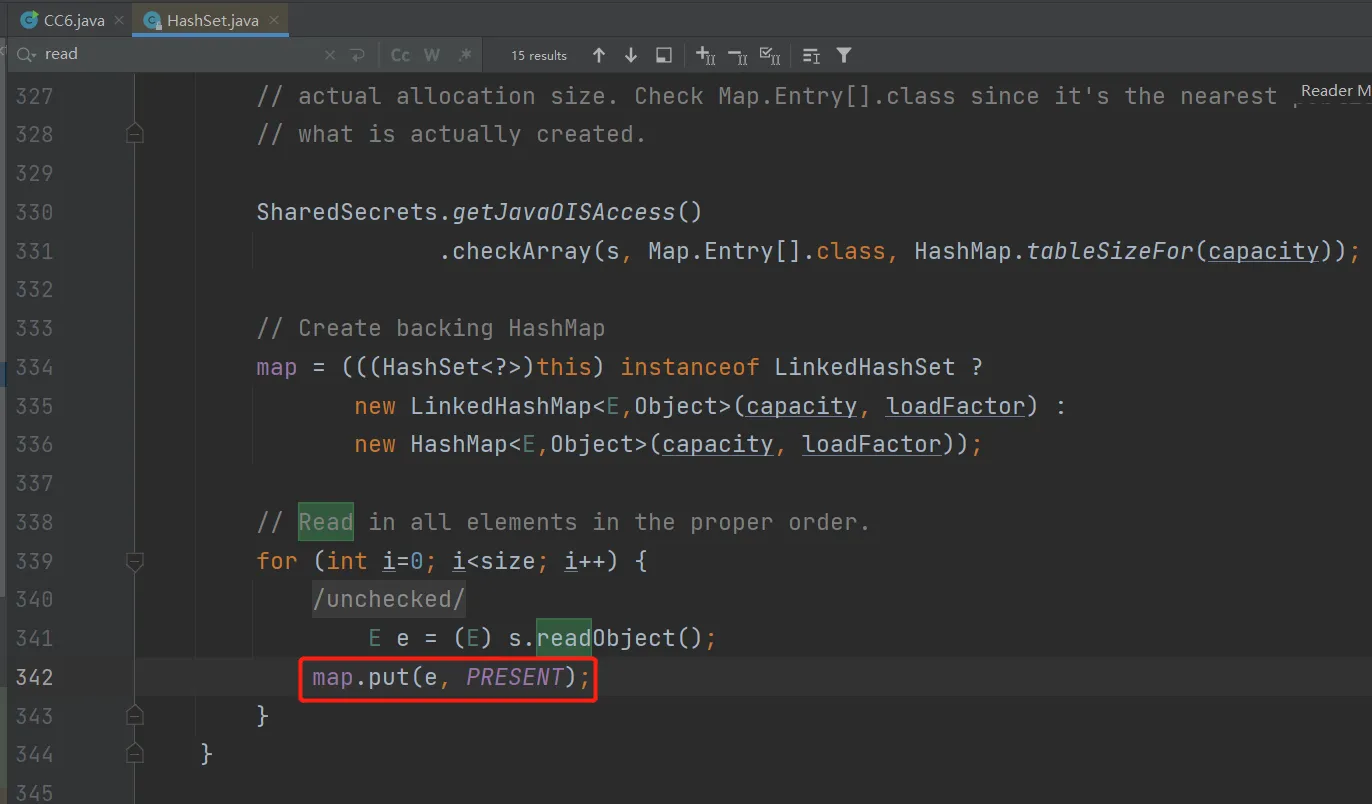Collapse the for loop at line 339

click(x=135, y=561)
